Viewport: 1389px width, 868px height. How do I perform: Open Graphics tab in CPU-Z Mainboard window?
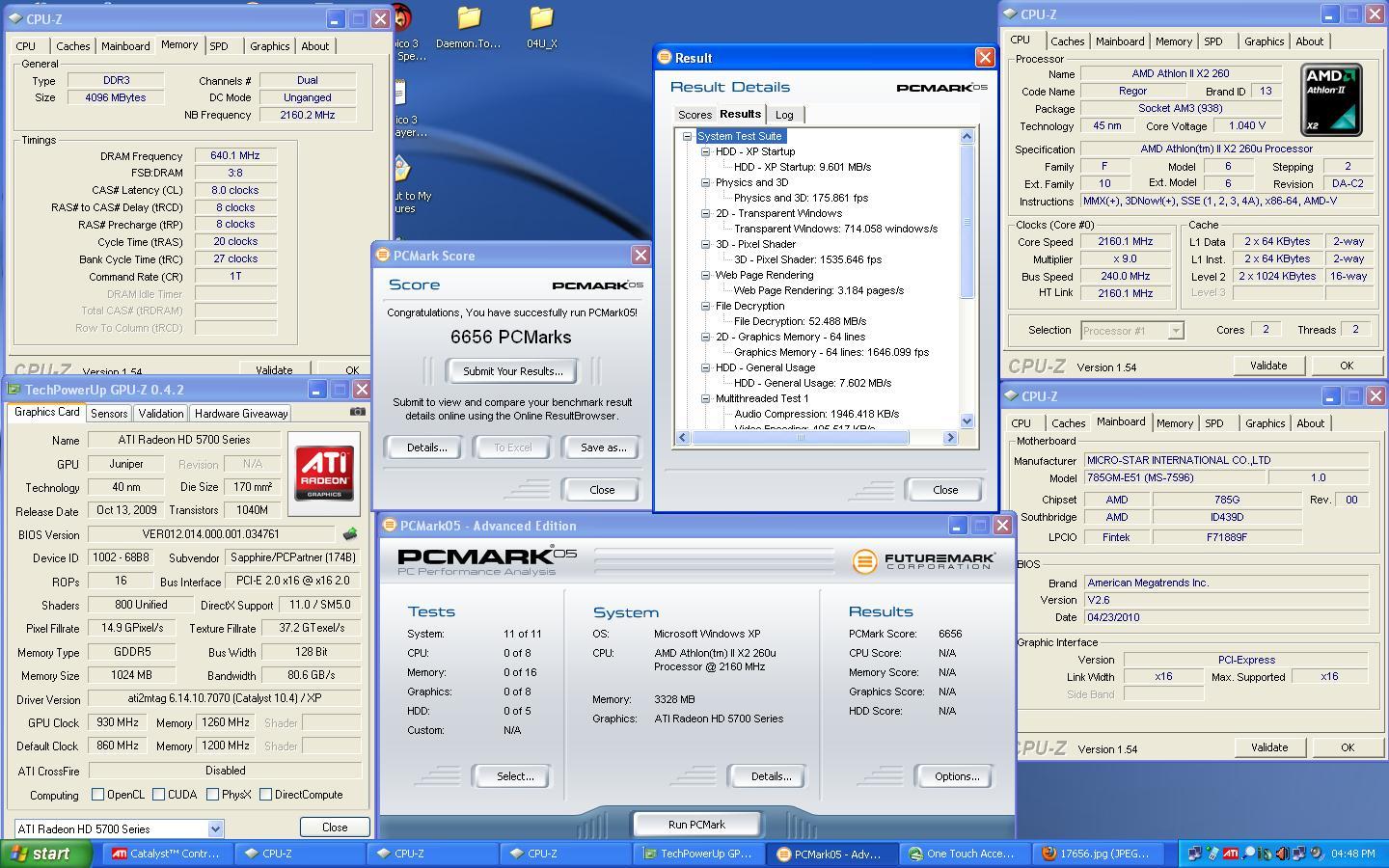[1265, 423]
